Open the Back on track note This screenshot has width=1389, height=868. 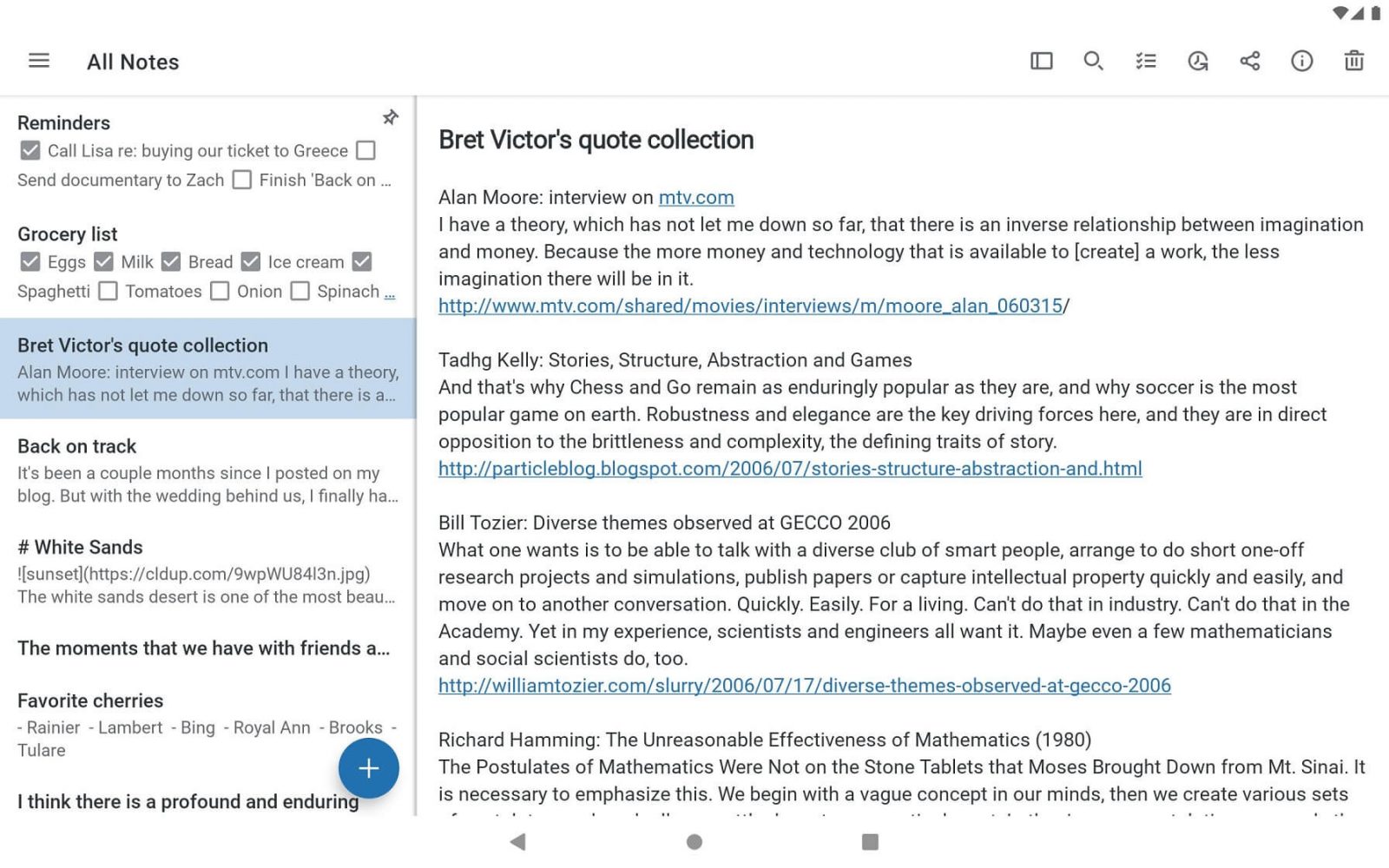click(x=207, y=470)
